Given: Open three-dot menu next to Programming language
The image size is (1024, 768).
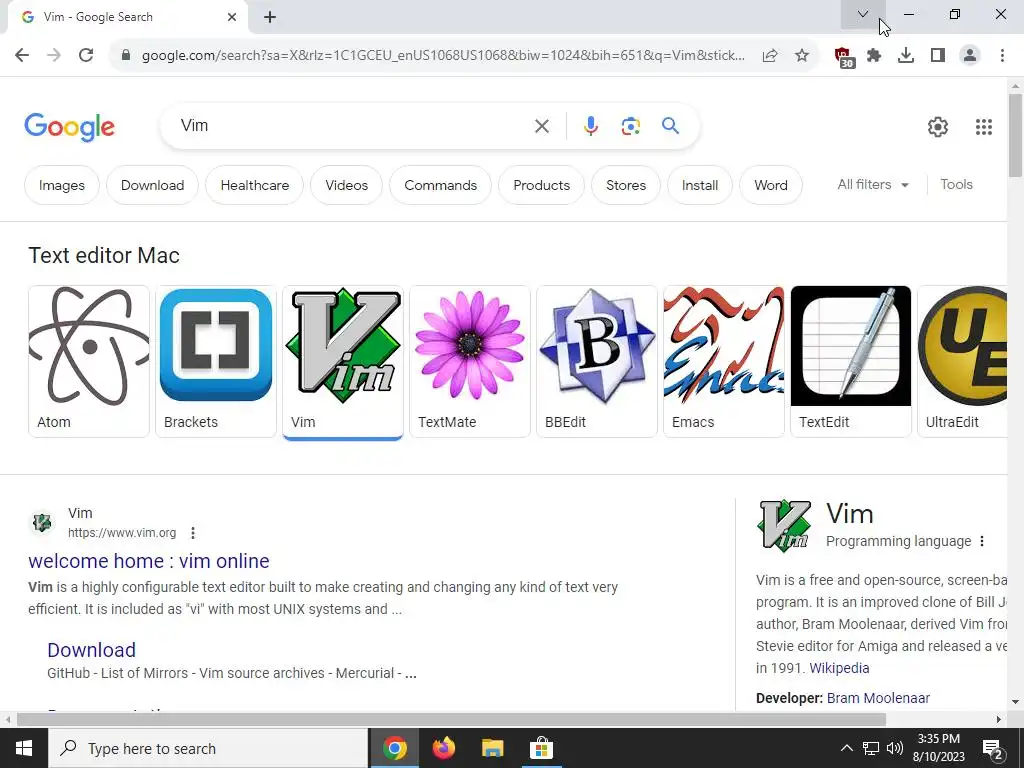Looking at the screenshot, I should (x=982, y=541).
